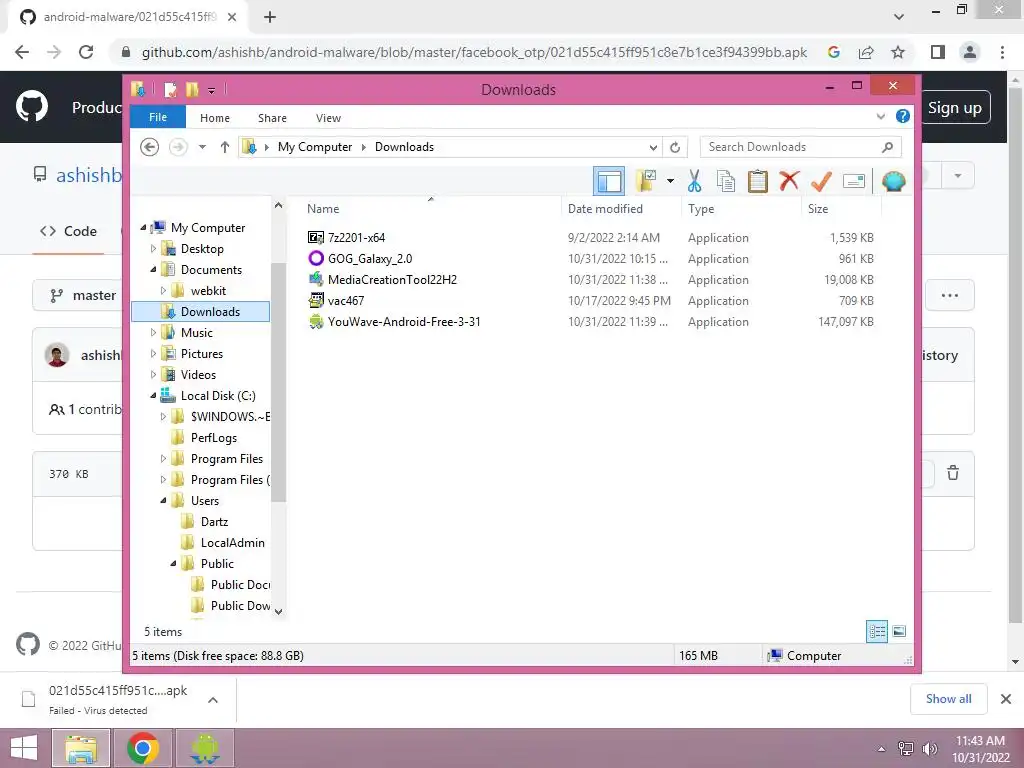
Task: Refresh the Downloads folder view
Action: click(x=675, y=148)
